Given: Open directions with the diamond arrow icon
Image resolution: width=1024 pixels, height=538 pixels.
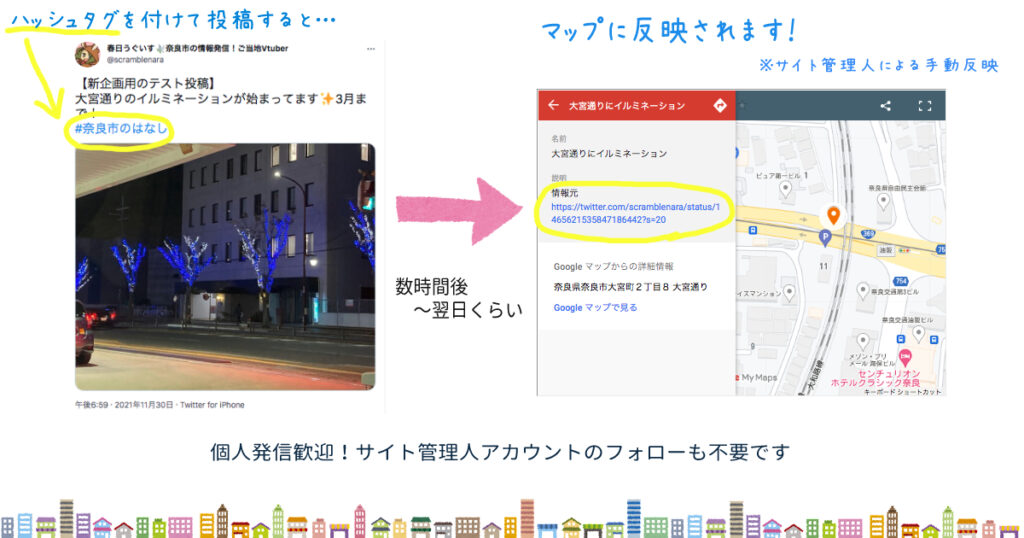Looking at the screenshot, I should tap(719, 105).
